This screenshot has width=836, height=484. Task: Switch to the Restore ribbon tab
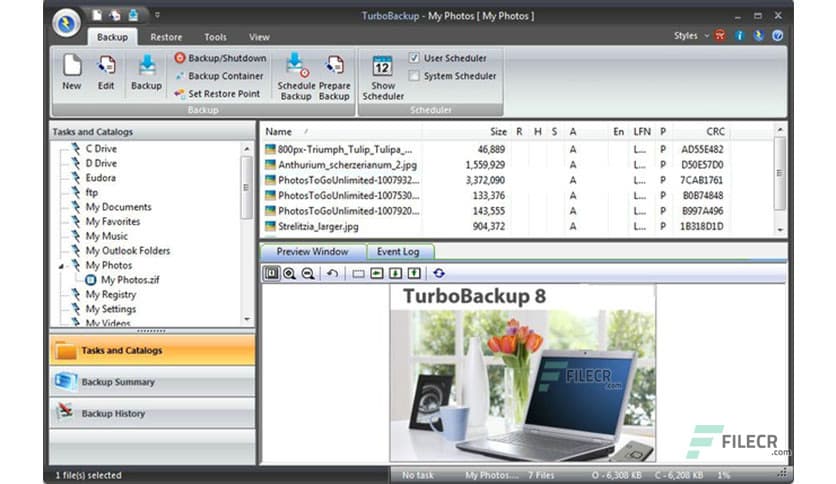coord(166,37)
